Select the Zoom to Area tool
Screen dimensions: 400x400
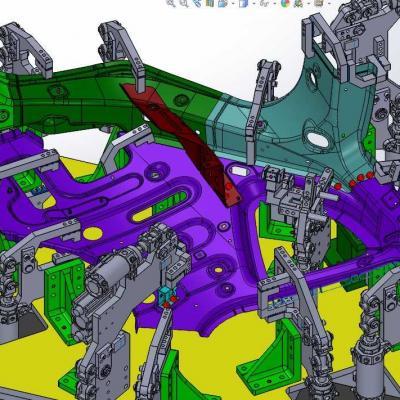pyautogui.click(x=184, y=3)
